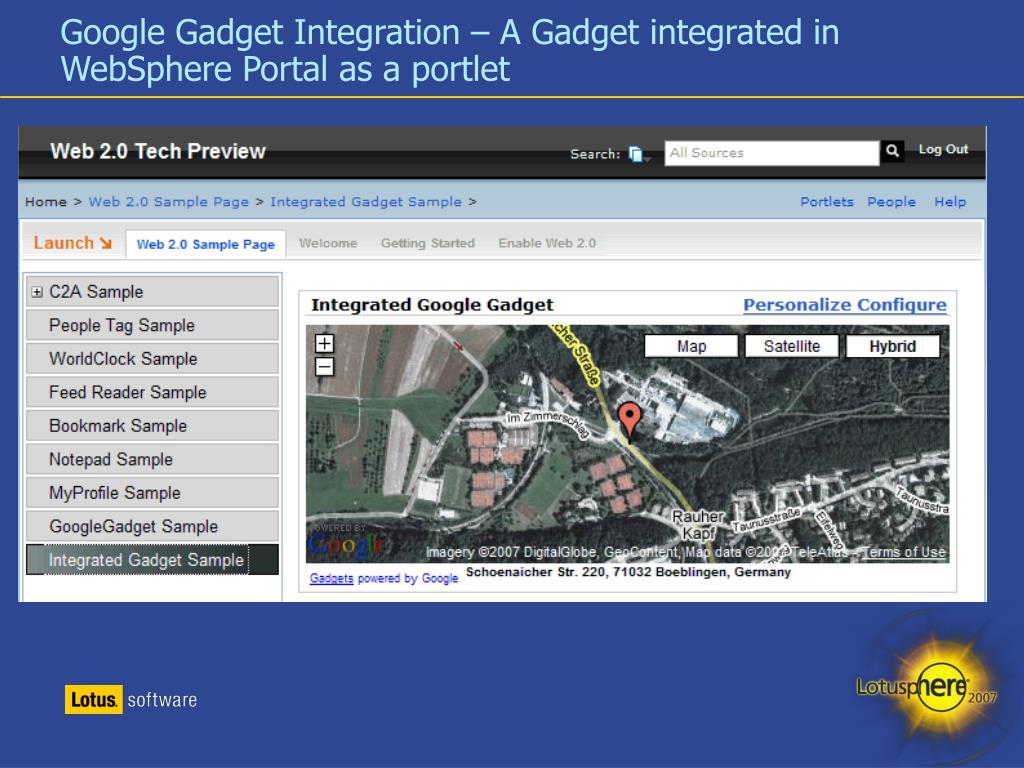Select C2A Sample in the sidebar
This screenshot has width=1024, height=768.
152,292
